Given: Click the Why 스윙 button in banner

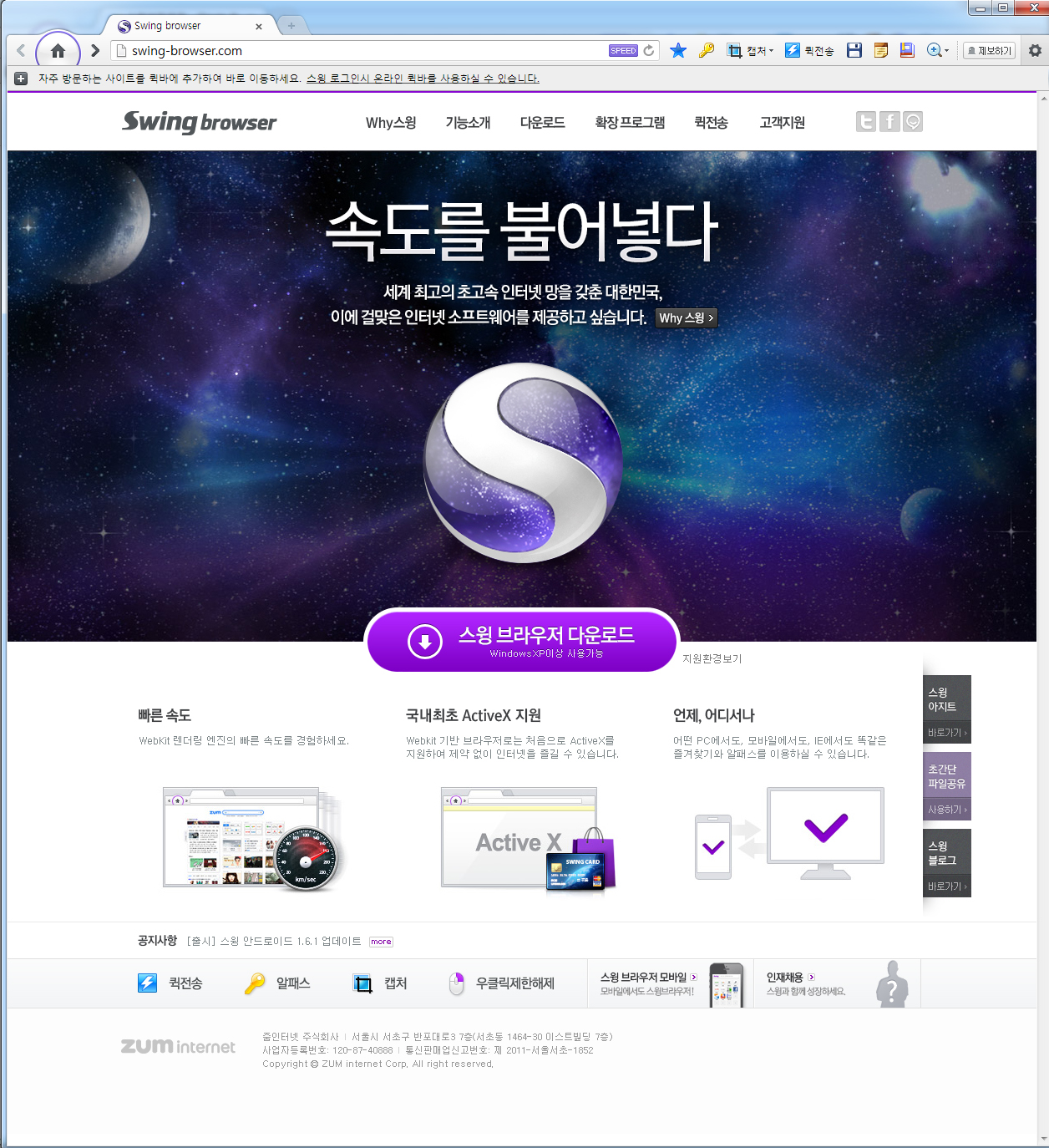Looking at the screenshot, I should [x=687, y=318].
